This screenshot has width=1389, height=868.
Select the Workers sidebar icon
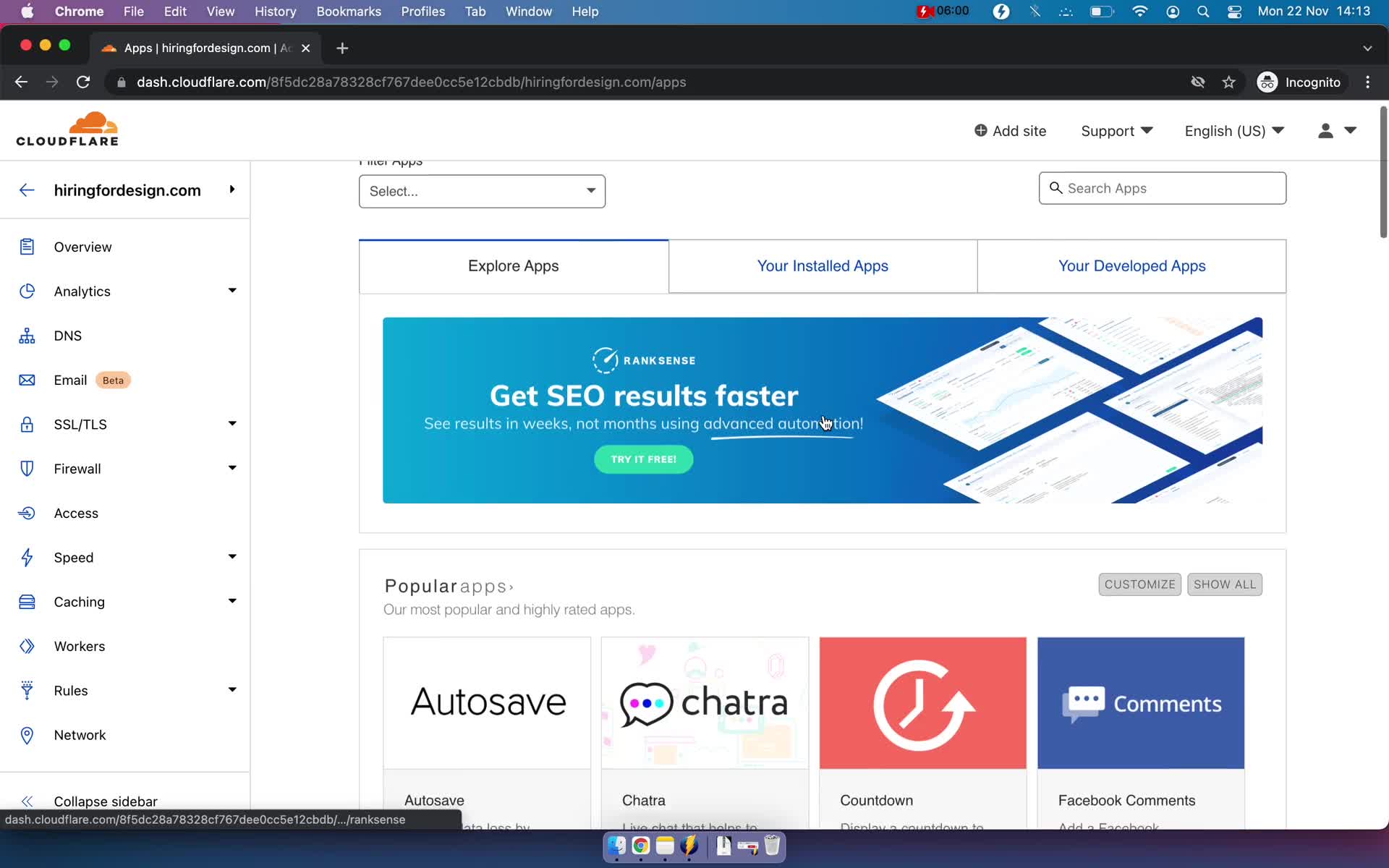27,646
